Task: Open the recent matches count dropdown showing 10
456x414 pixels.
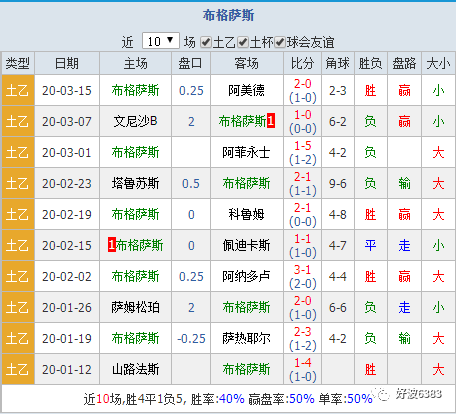Action: [x=161, y=41]
